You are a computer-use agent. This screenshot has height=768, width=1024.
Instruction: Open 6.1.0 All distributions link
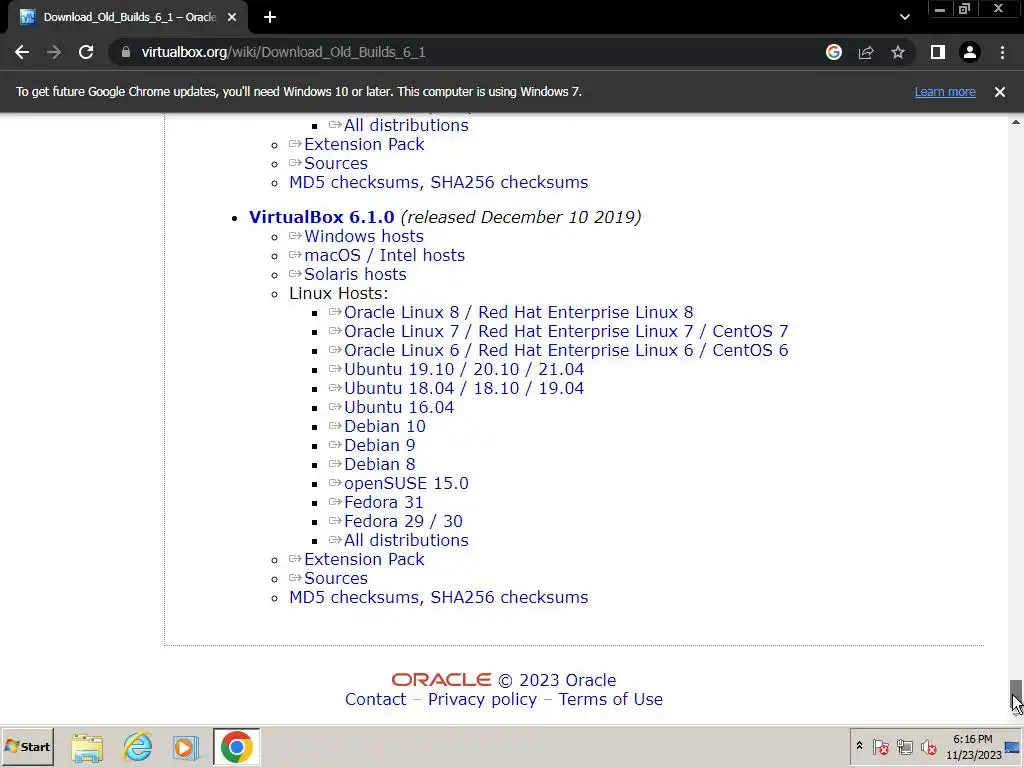(406, 540)
